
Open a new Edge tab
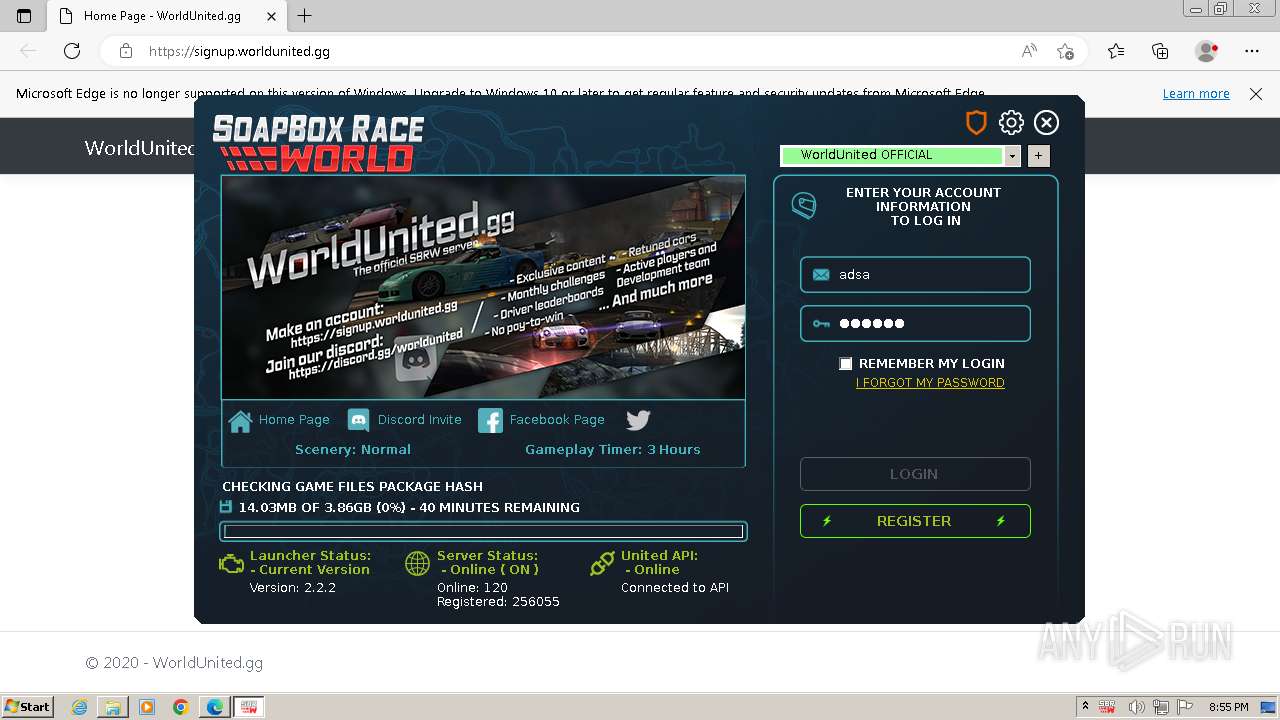click(x=305, y=16)
